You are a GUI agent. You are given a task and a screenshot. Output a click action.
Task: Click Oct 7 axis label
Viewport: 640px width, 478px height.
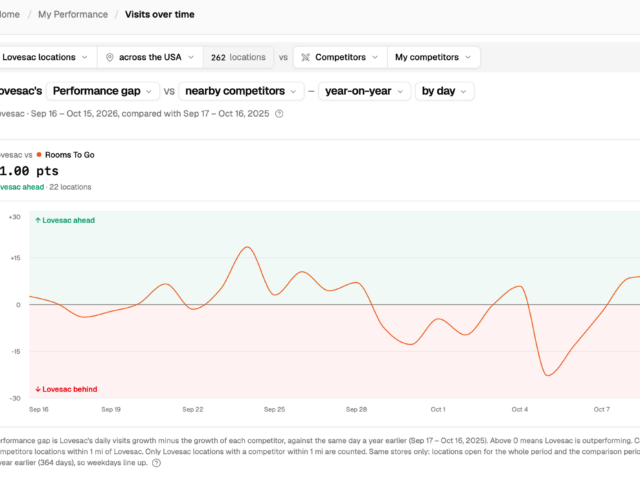coord(602,409)
